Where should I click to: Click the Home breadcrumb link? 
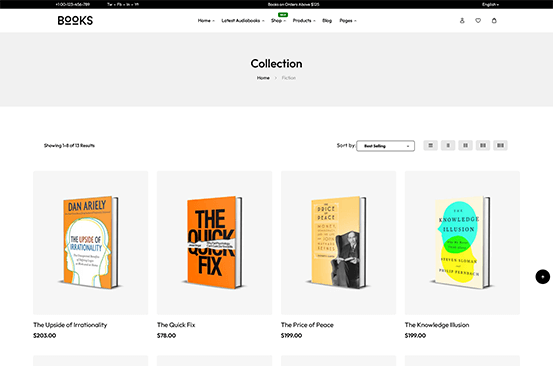263,78
